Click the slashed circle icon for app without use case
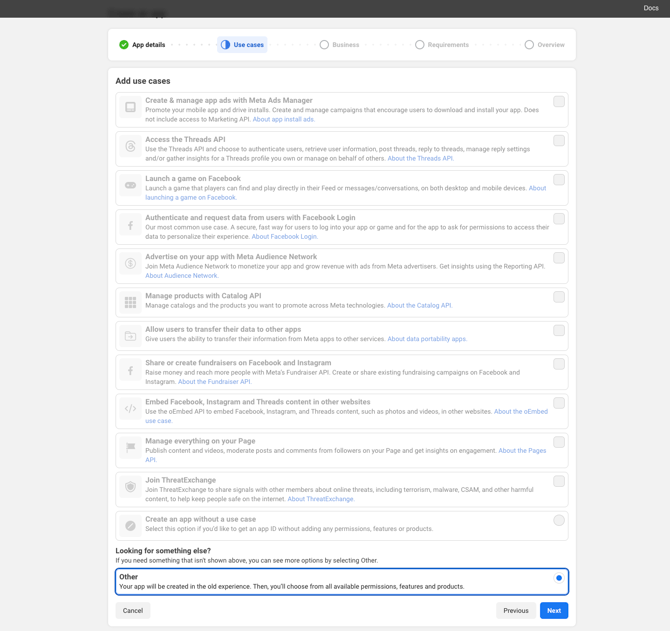Screen dimensions: 670x631 [x=130, y=525]
